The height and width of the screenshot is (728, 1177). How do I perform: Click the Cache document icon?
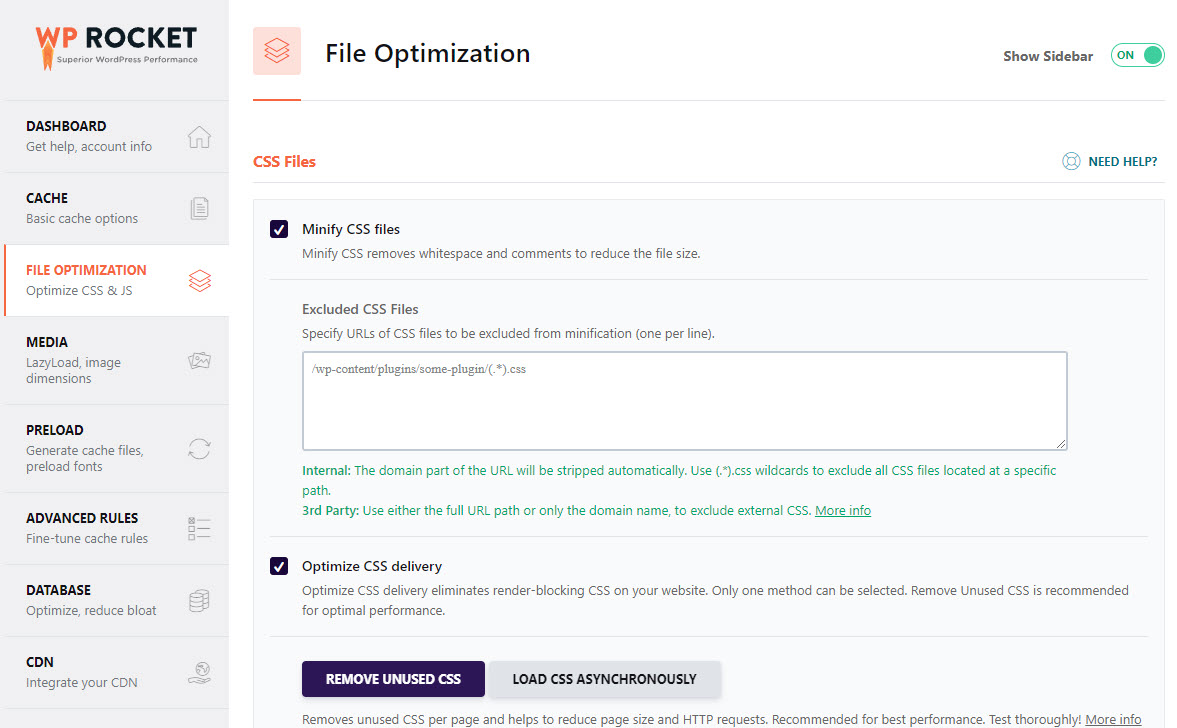[x=199, y=208]
